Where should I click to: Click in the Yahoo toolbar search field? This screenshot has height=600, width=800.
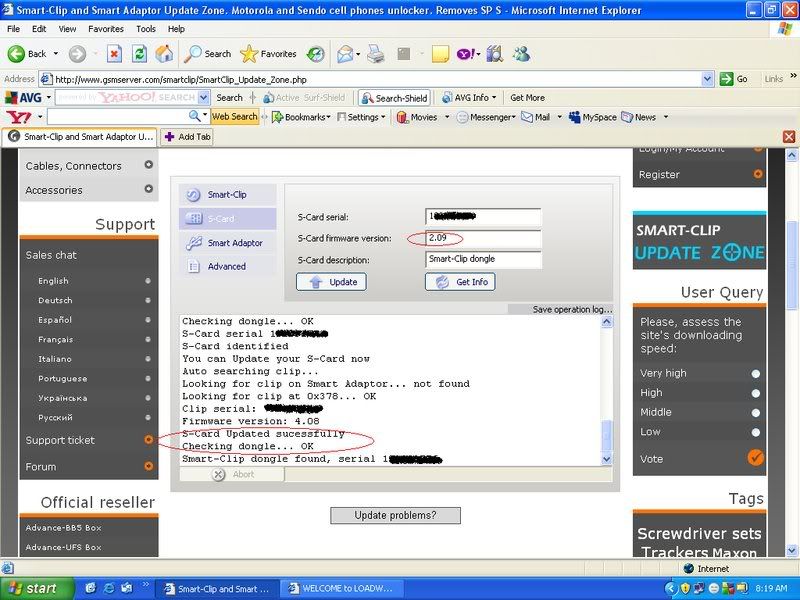118,117
